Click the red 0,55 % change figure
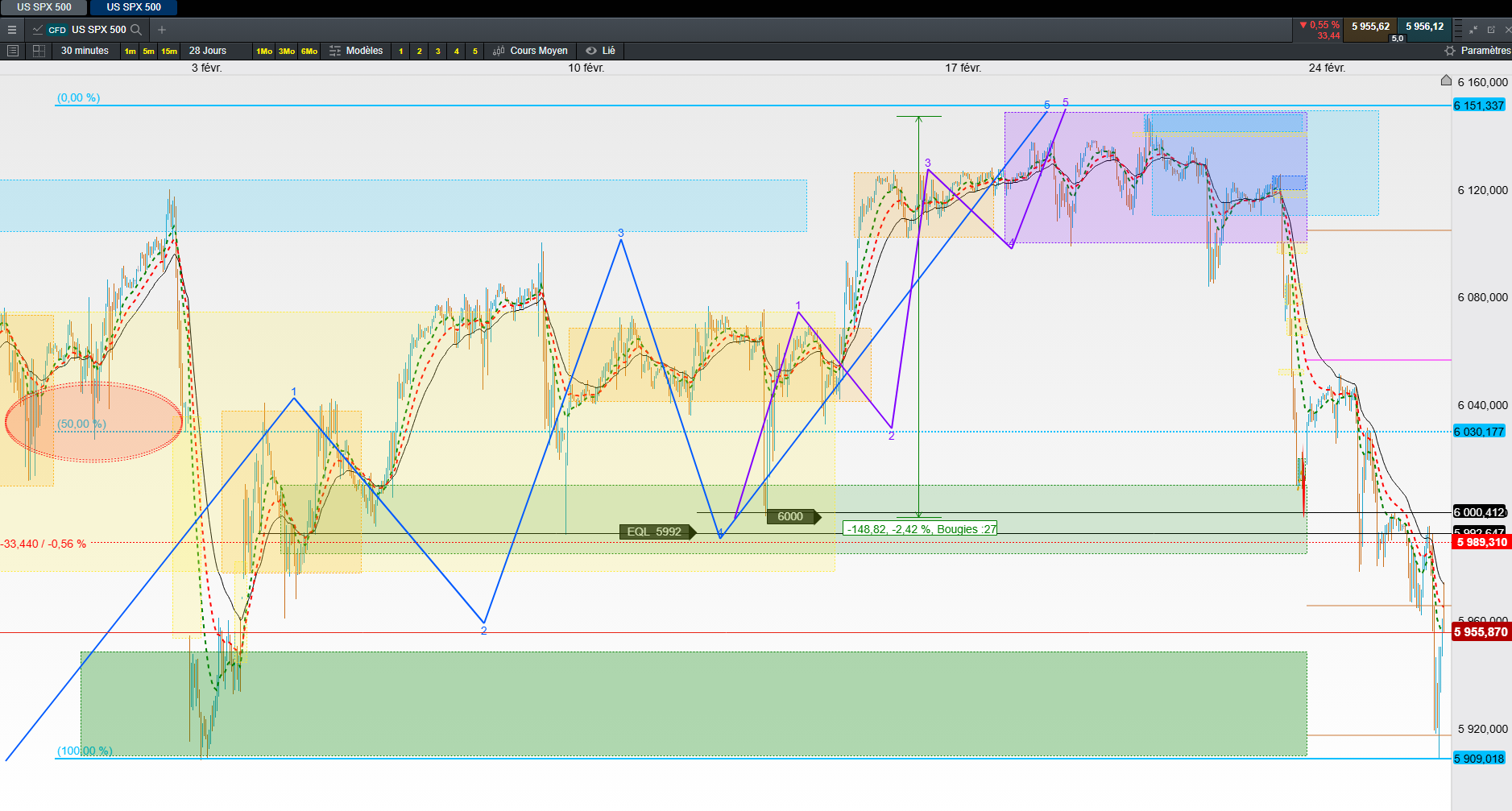The height and width of the screenshot is (811, 1512). [1319, 25]
